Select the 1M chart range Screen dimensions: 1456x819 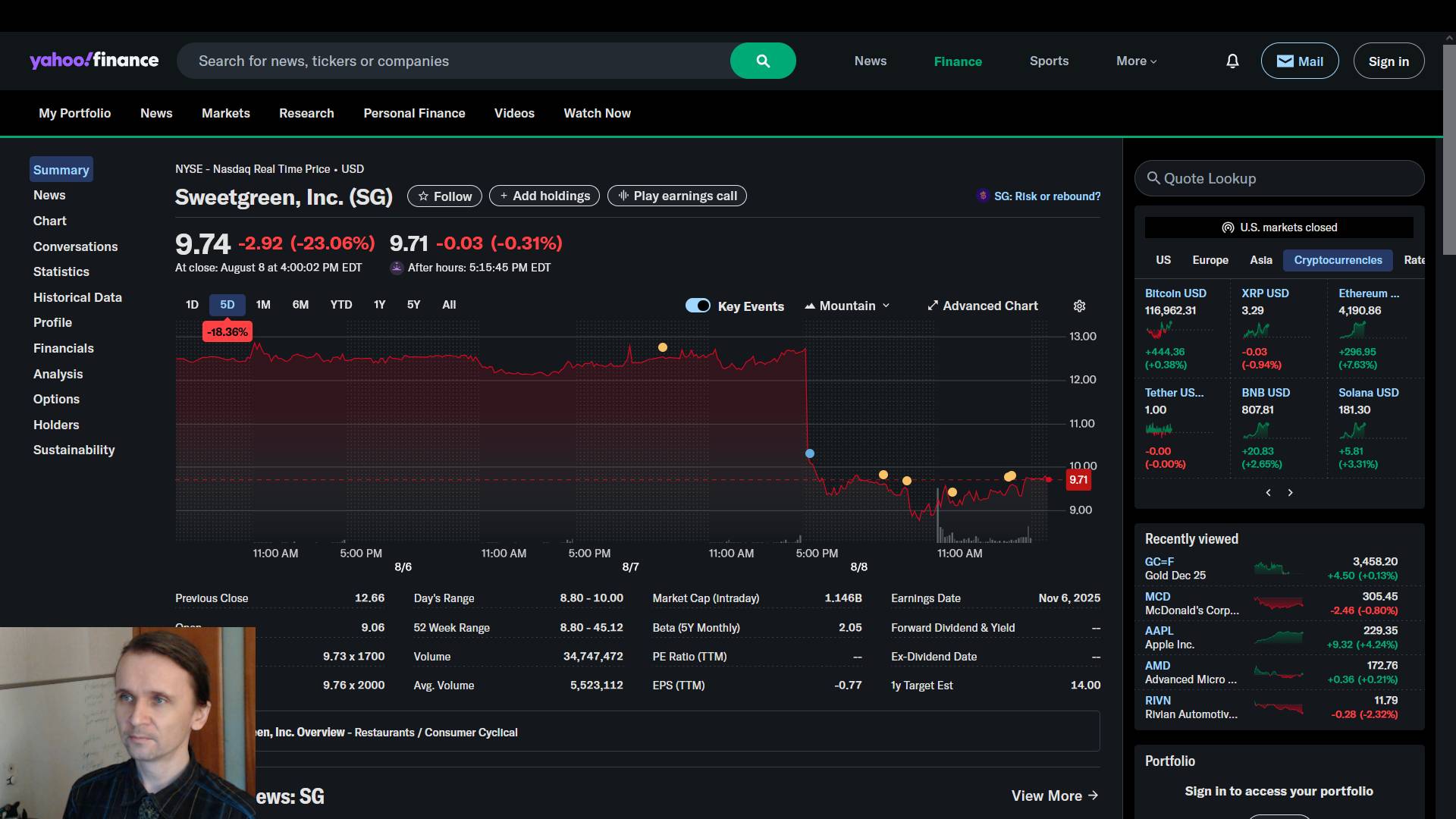[263, 305]
